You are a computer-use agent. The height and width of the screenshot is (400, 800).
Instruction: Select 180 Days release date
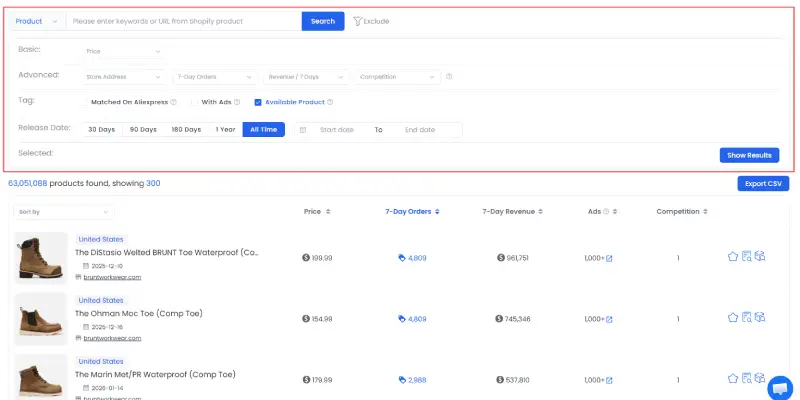pos(186,130)
